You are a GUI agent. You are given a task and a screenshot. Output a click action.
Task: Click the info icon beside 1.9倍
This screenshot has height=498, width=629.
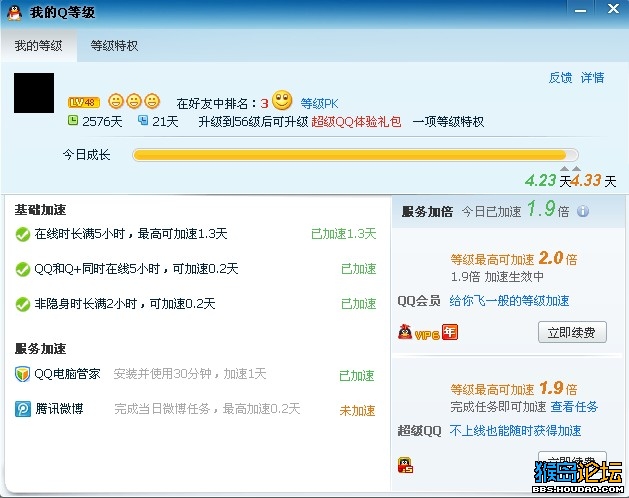pos(583,211)
